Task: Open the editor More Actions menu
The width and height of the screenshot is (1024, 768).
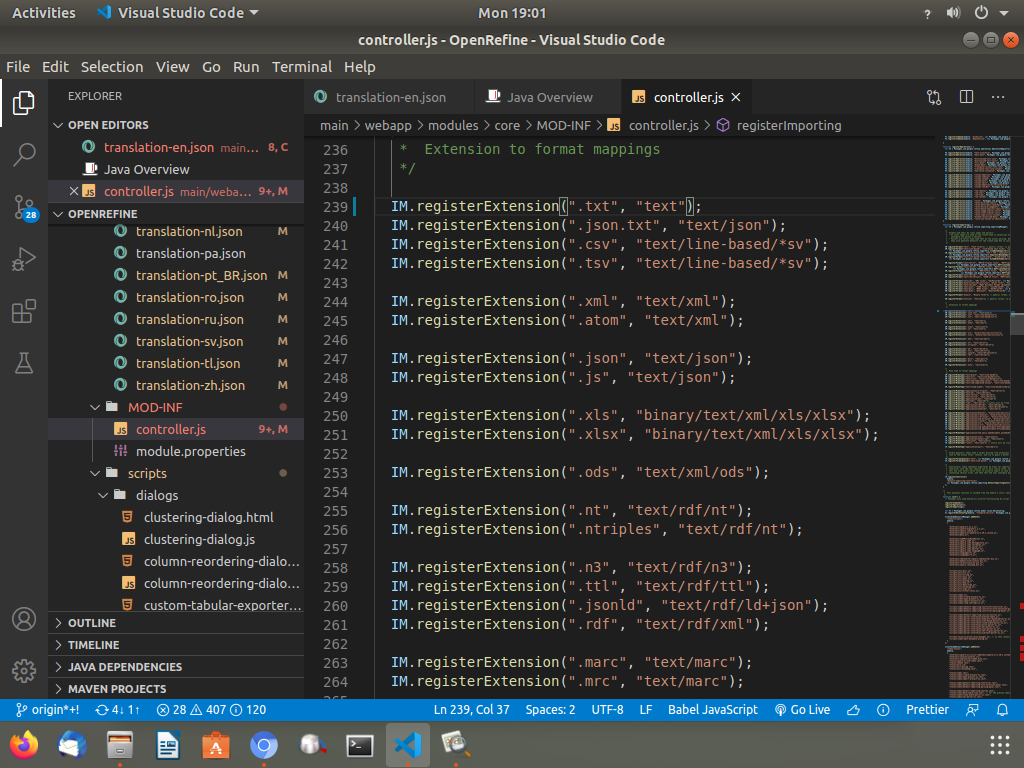Action: tap(998, 97)
